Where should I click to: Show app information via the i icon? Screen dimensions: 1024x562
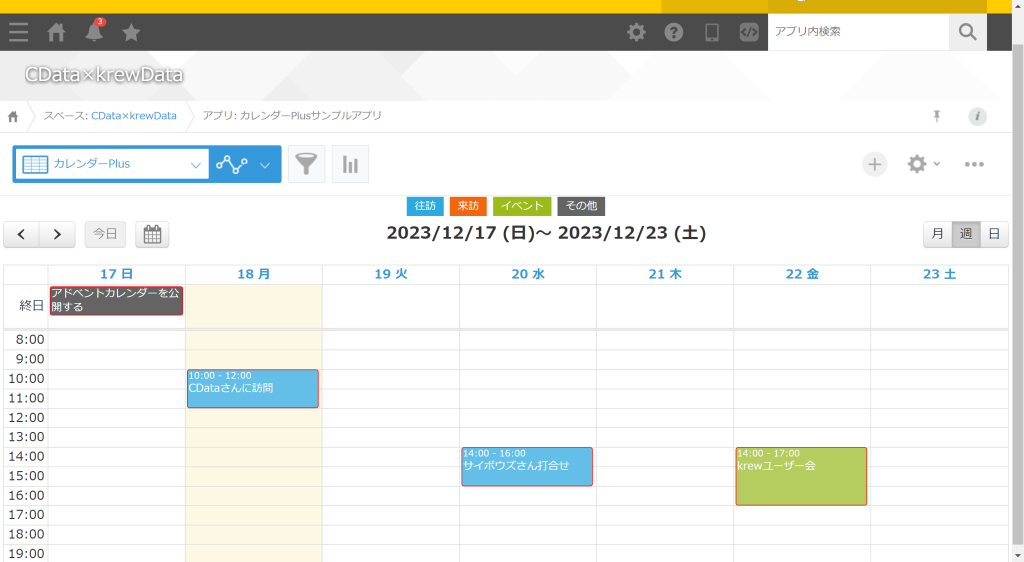(x=977, y=116)
